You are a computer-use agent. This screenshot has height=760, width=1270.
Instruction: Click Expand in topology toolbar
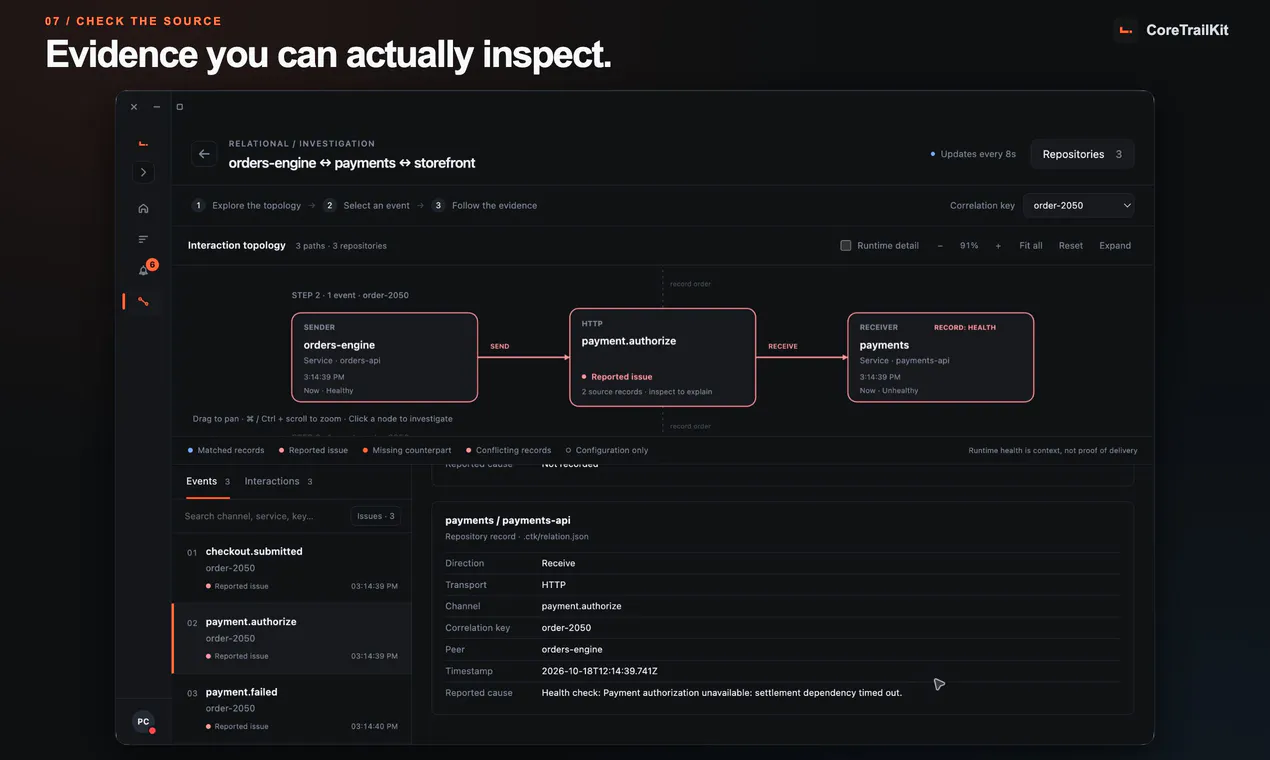coord(1115,245)
